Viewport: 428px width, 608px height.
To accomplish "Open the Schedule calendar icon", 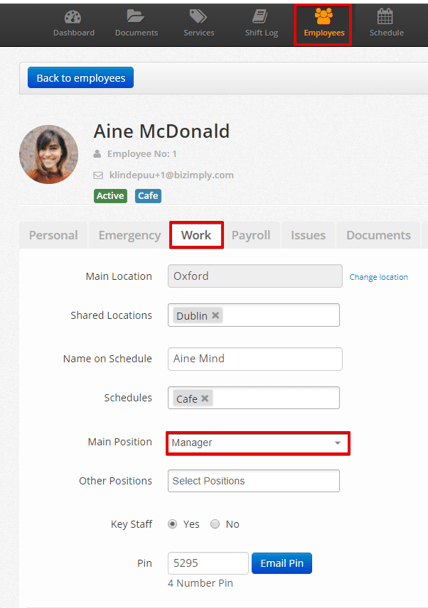I will (x=385, y=16).
